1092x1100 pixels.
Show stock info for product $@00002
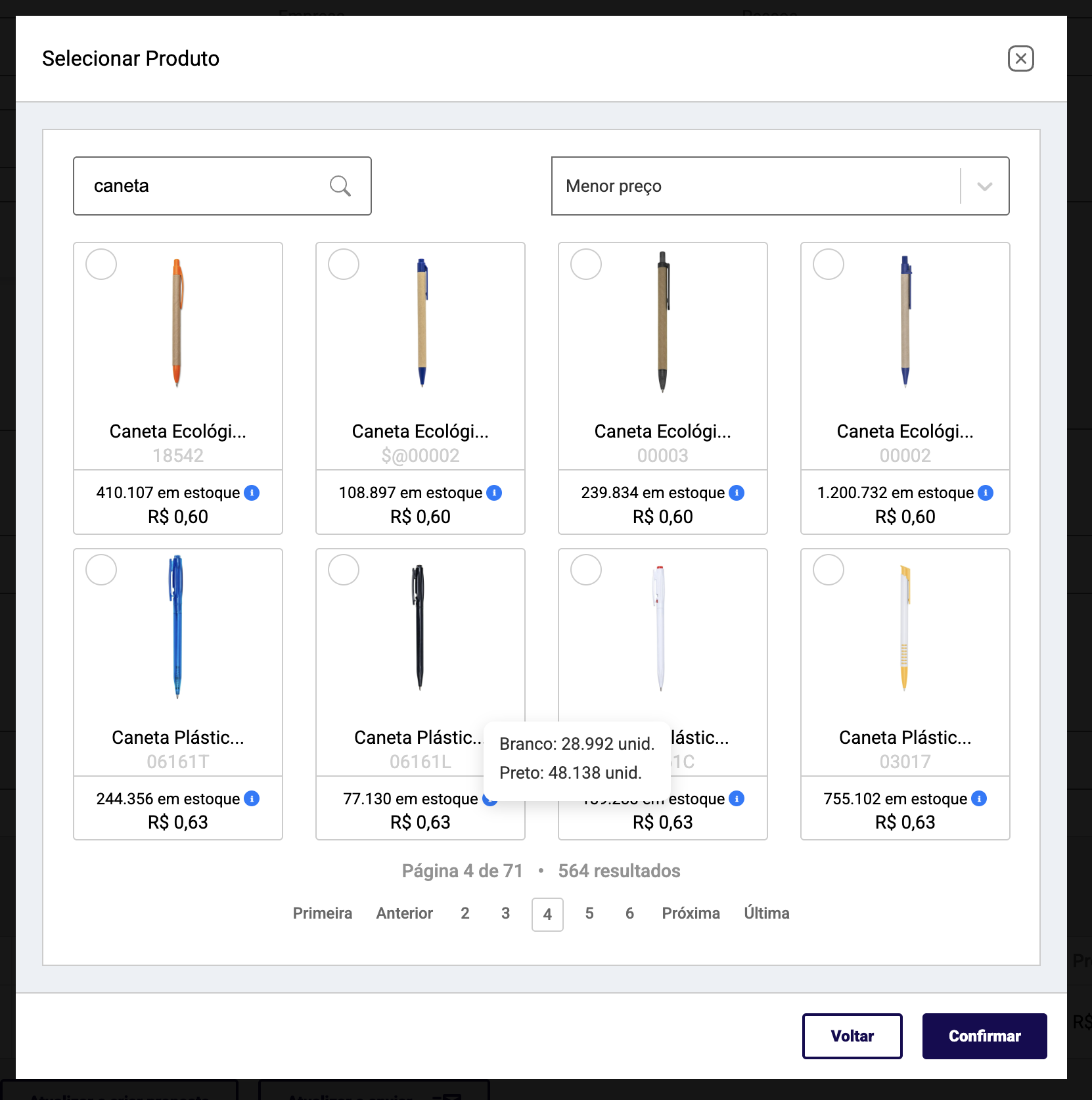(x=494, y=493)
